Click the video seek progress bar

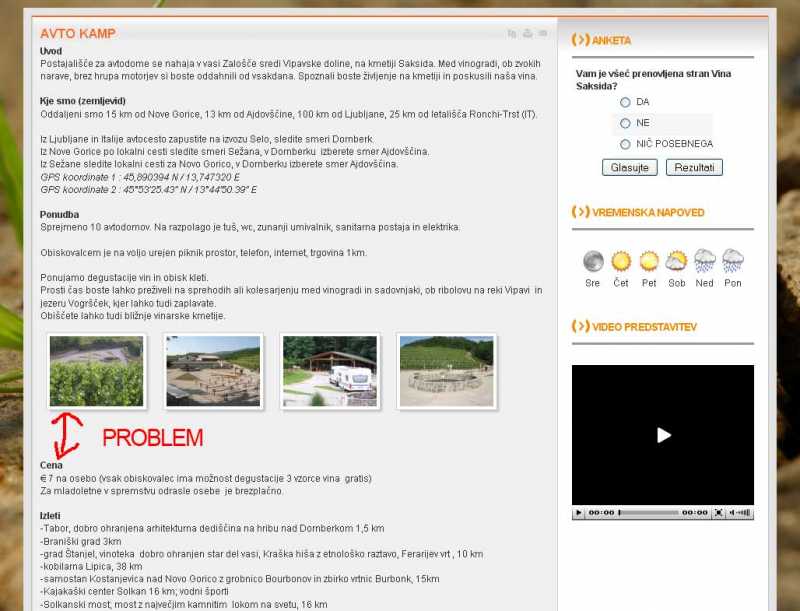[648, 513]
